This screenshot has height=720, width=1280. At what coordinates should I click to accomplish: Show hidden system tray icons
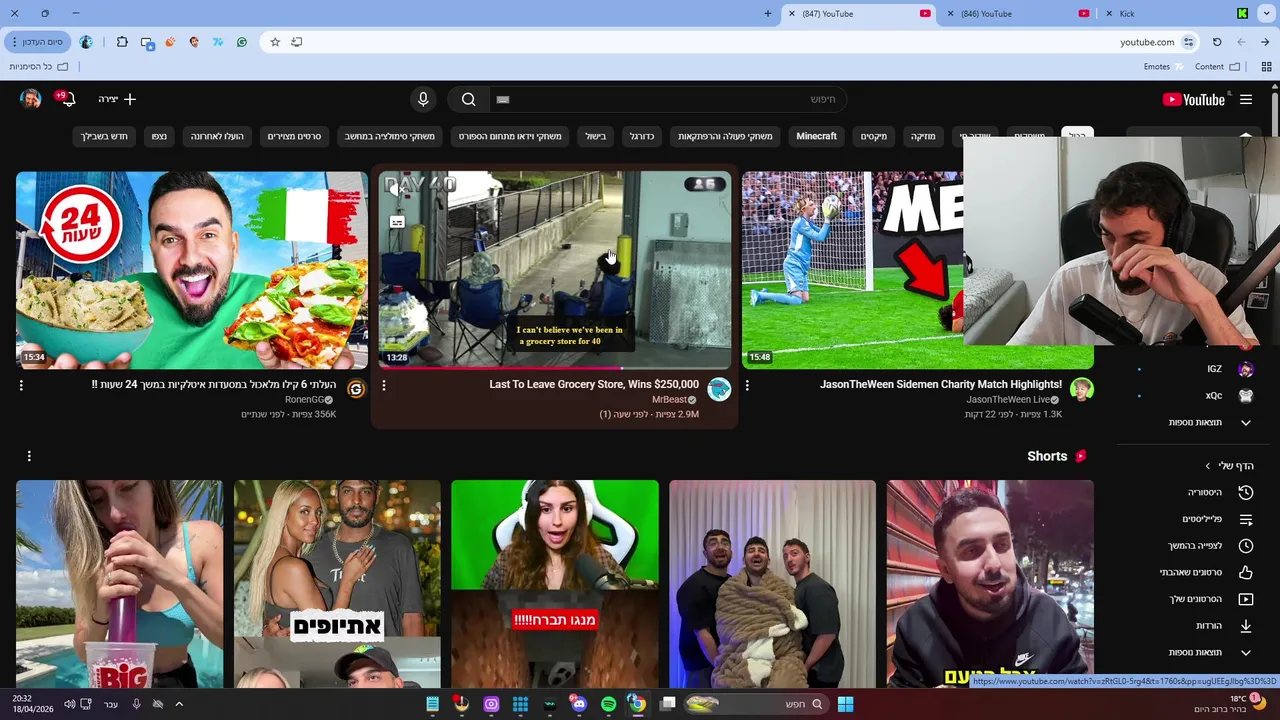(179, 704)
